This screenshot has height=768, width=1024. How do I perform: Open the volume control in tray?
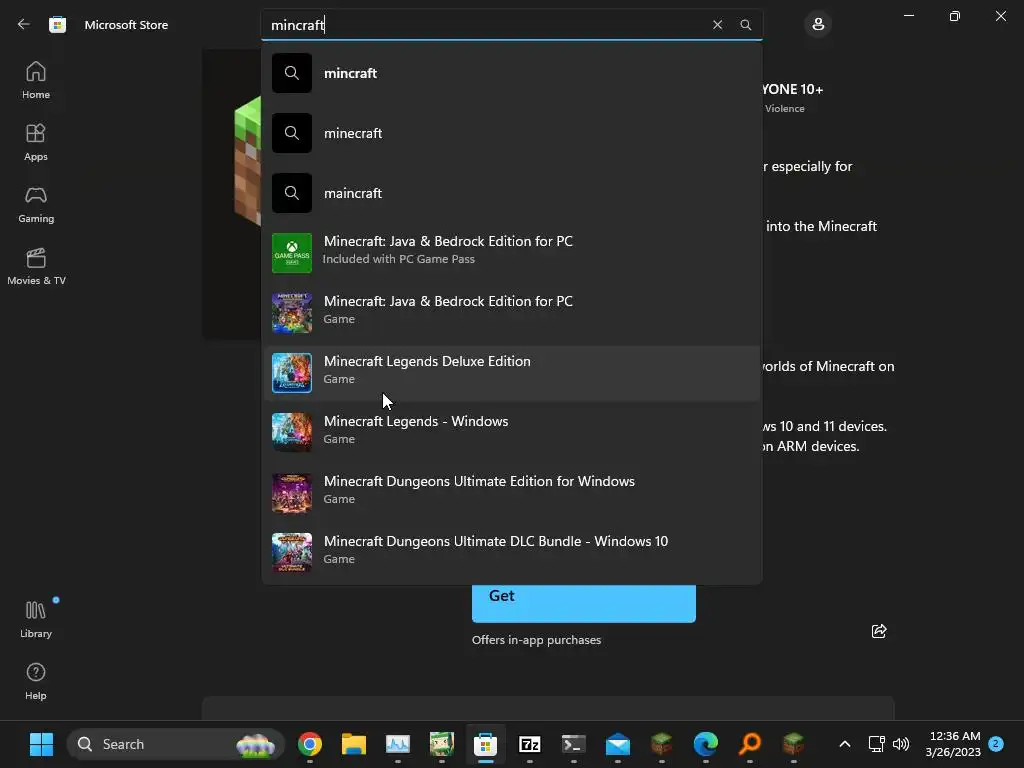coord(901,744)
